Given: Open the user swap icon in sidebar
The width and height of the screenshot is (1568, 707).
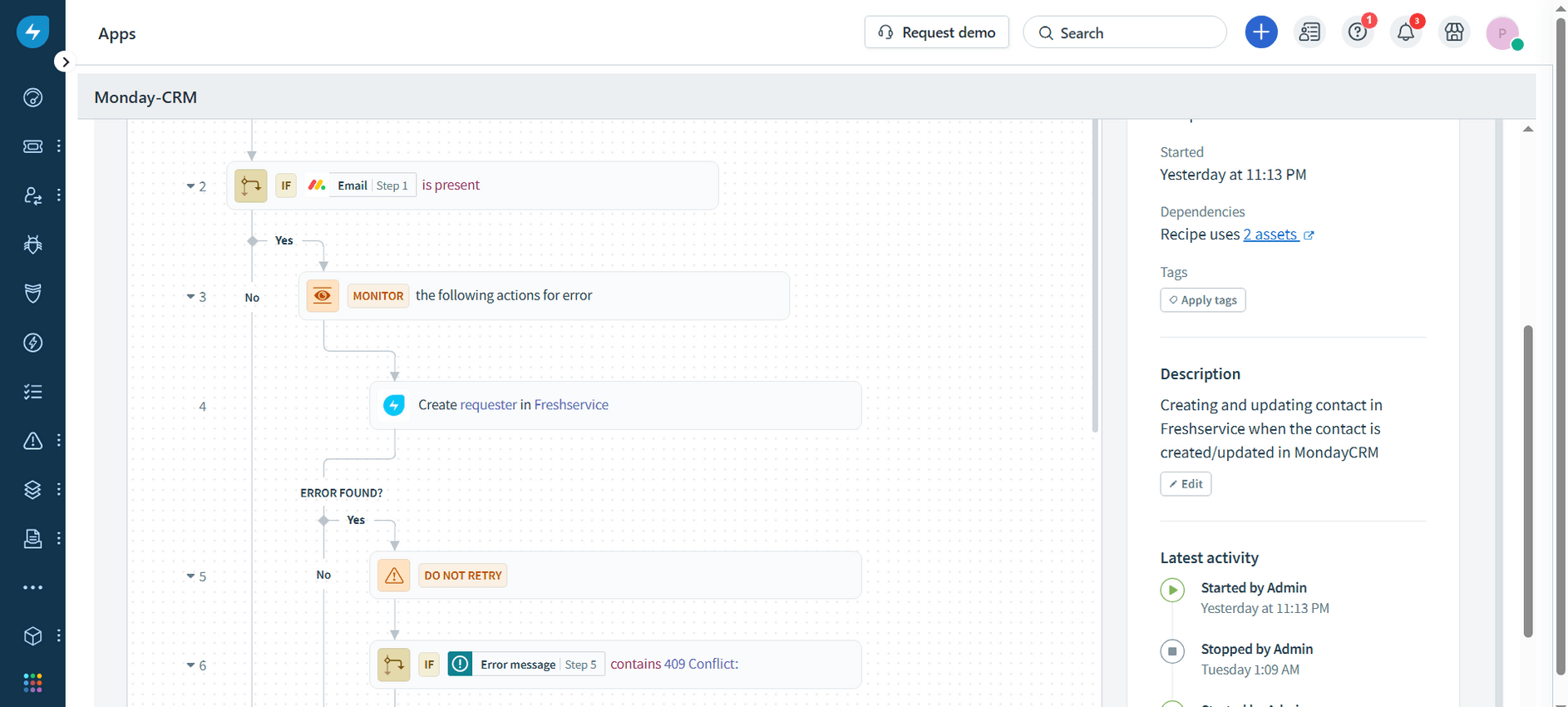Looking at the screenshot, I should point(32,195).
